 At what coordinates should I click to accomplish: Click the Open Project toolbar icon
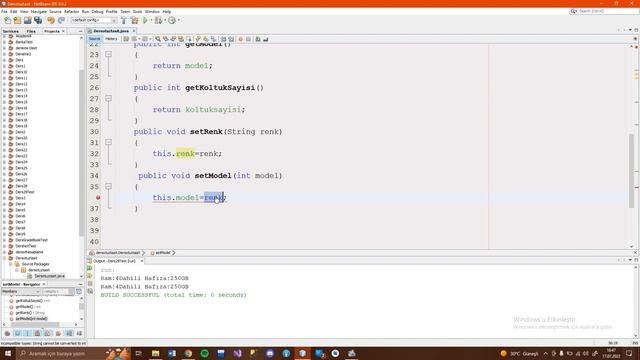tap(27, 20)
